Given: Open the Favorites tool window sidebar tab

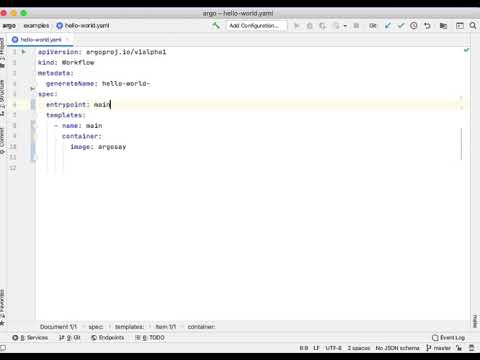Looking at the screenshot, I should tap(2, 307).
